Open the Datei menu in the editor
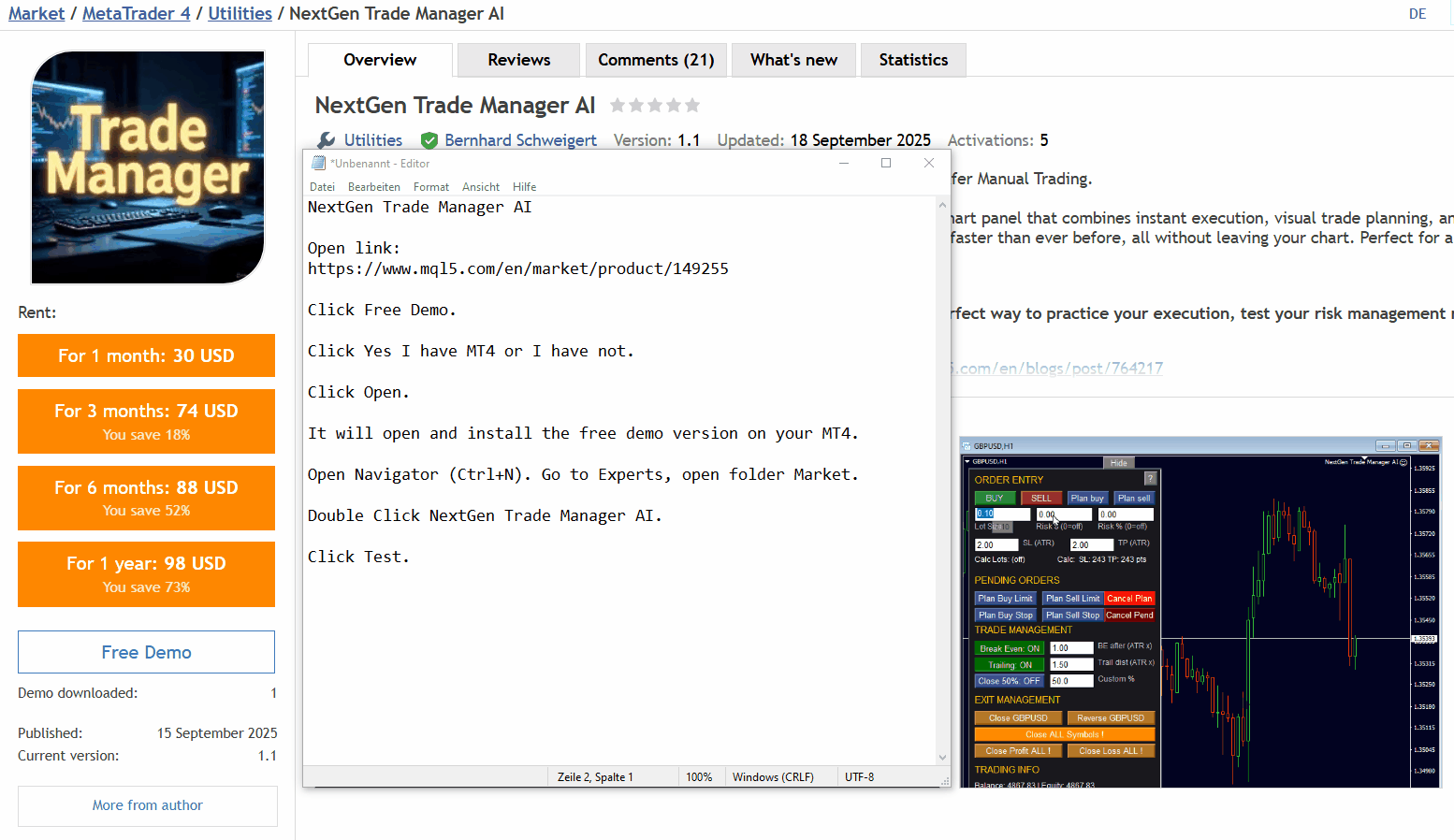Screen dimensions: 1454x840 click(322, 187)
